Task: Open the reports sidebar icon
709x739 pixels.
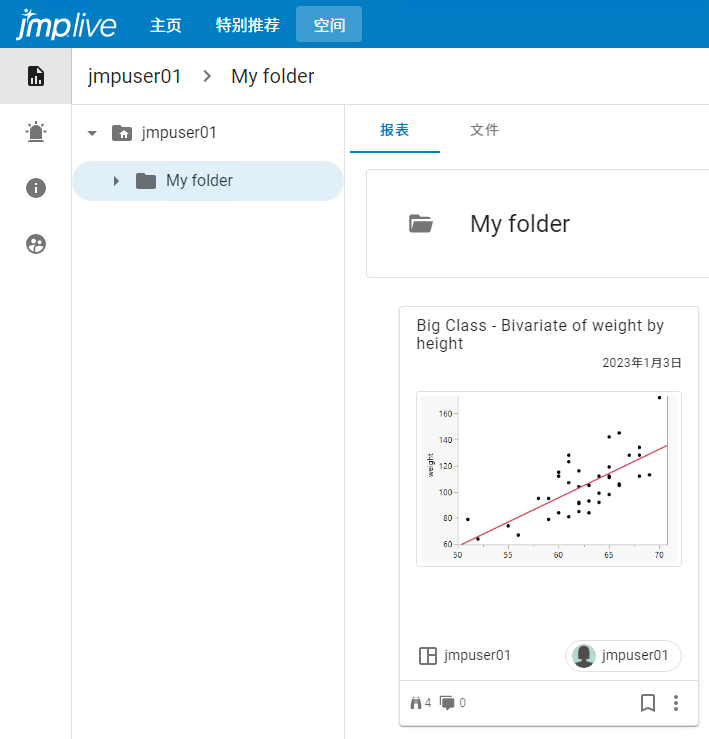Action: (x=36, y=76)
